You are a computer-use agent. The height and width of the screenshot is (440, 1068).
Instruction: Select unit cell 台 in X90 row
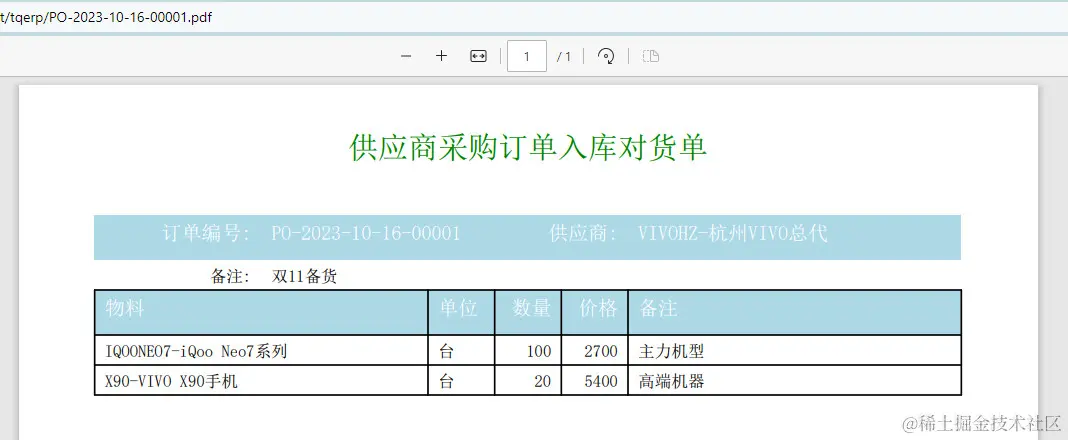(x=461, y=381)
